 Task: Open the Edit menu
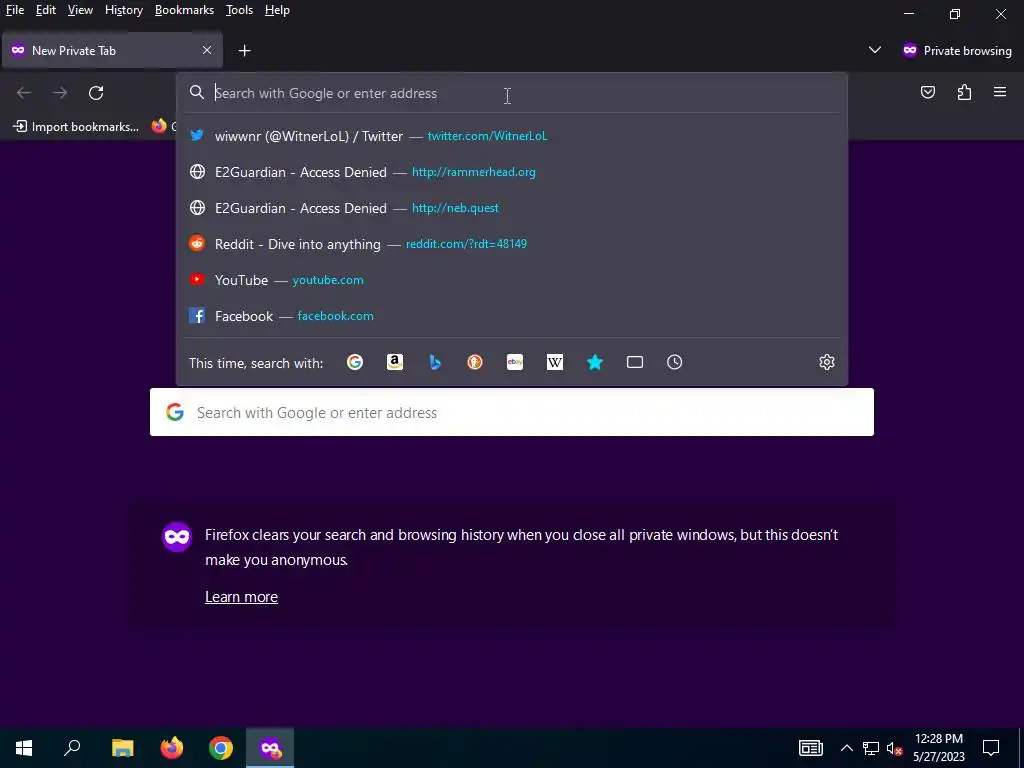(x=46, y=10)
